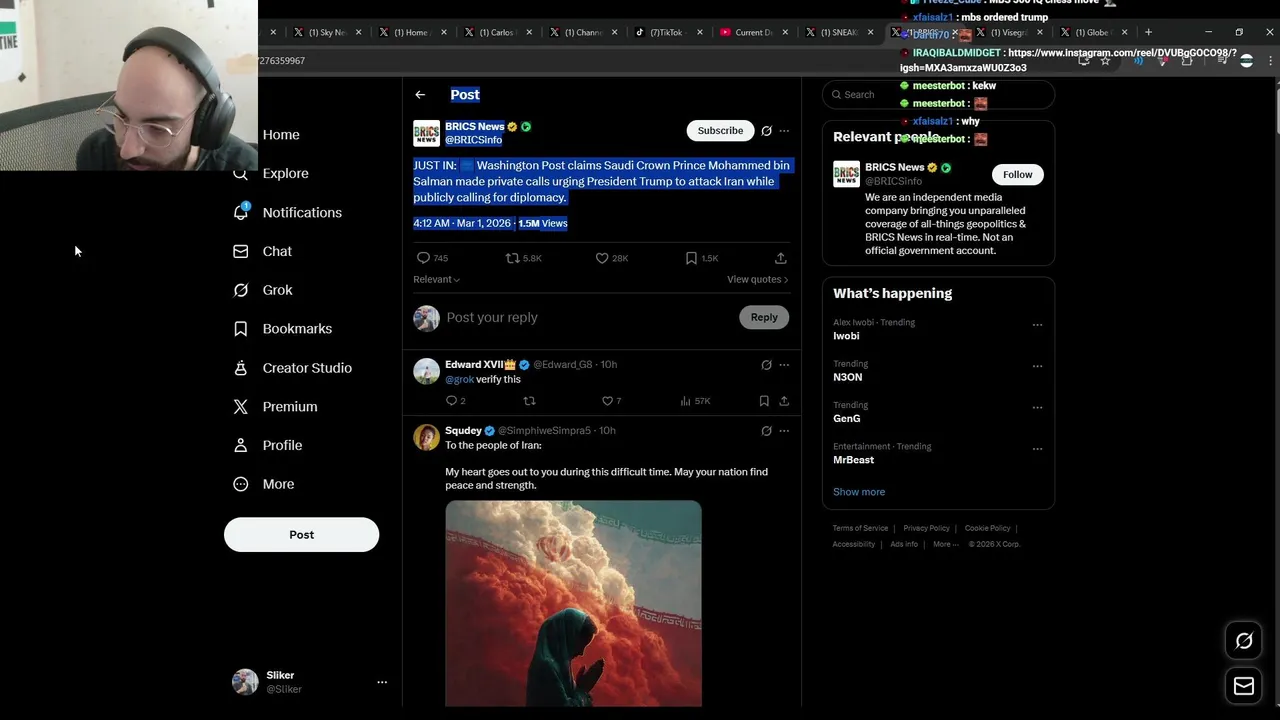Repost the BRICS News post (5.8K)

523,258
